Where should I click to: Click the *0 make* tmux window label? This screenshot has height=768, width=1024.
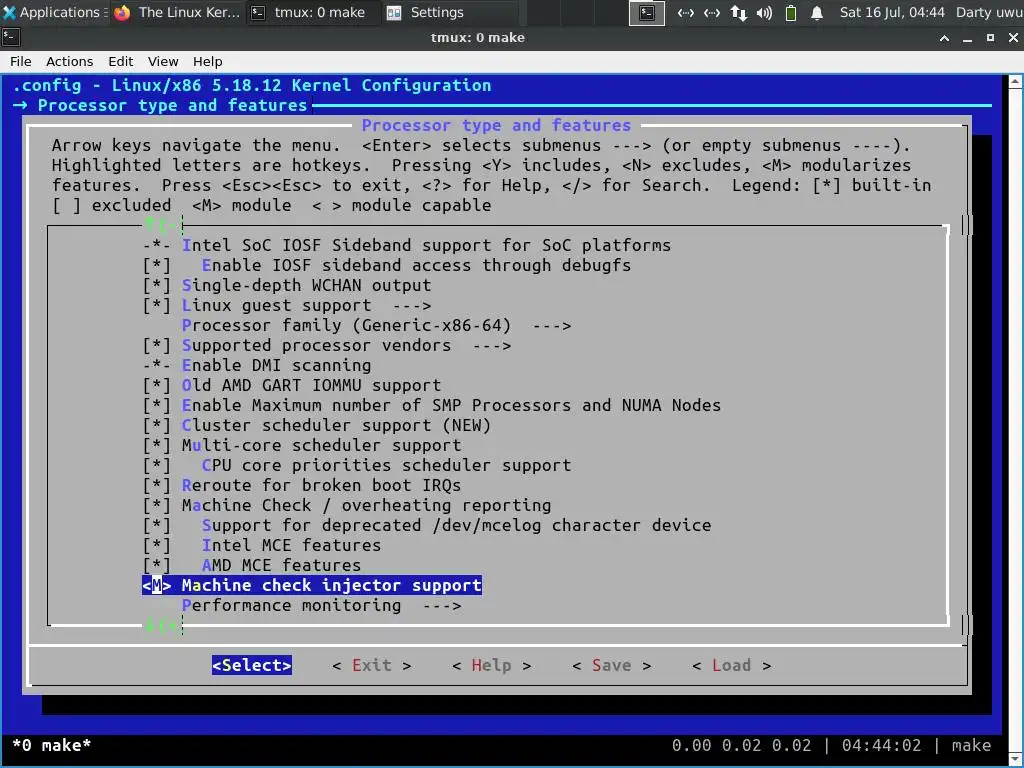point(52,745)
